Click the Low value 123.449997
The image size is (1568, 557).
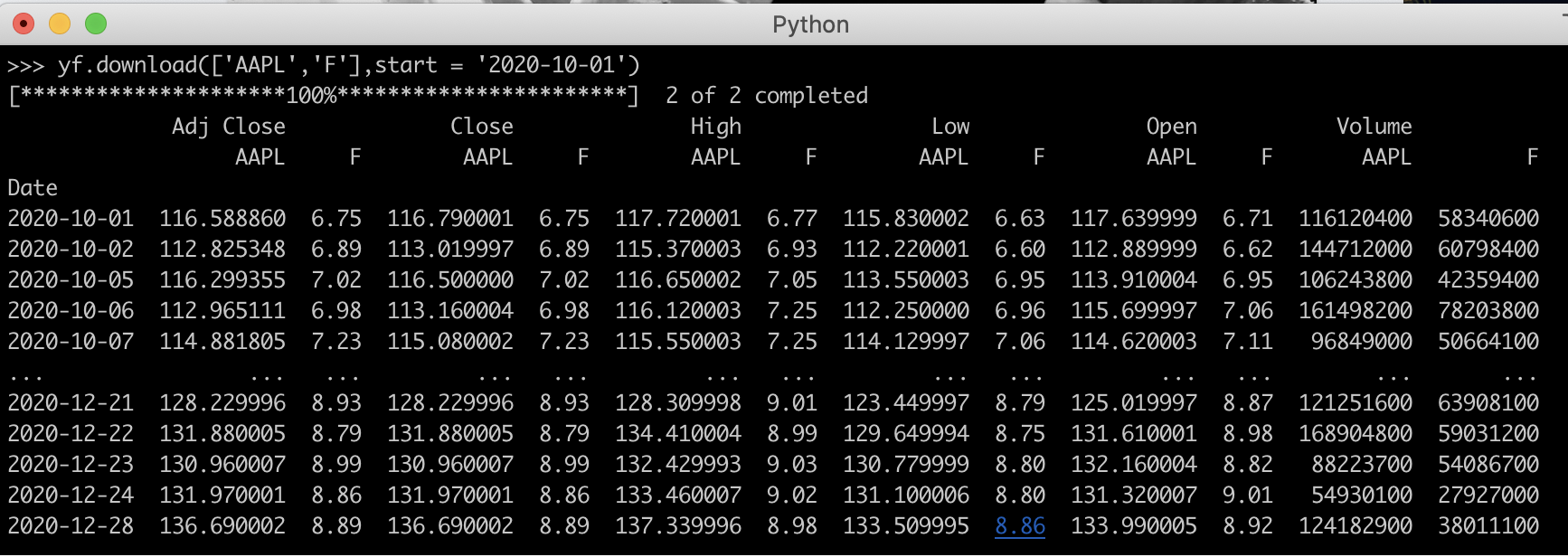[906, 403]
